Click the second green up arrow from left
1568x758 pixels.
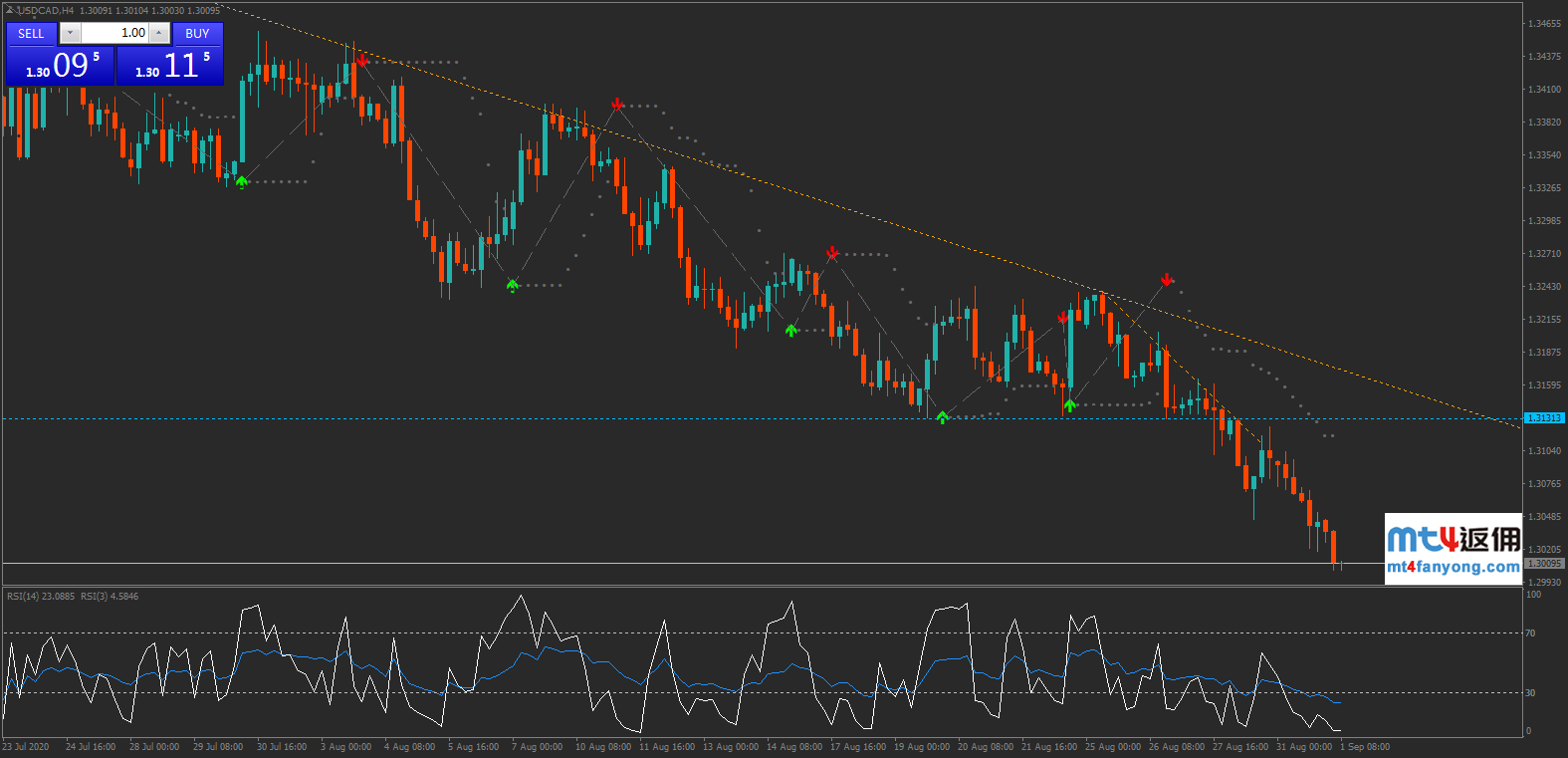[x=512, y=285]
